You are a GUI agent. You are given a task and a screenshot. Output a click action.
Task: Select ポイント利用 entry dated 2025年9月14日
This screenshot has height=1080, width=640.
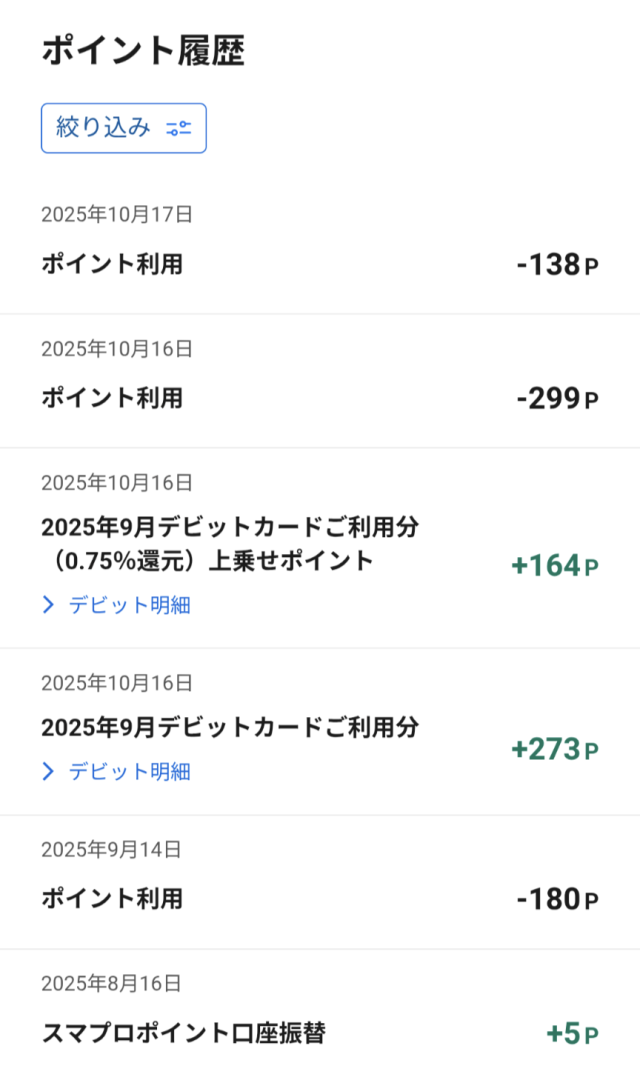(x=112, y=898)
